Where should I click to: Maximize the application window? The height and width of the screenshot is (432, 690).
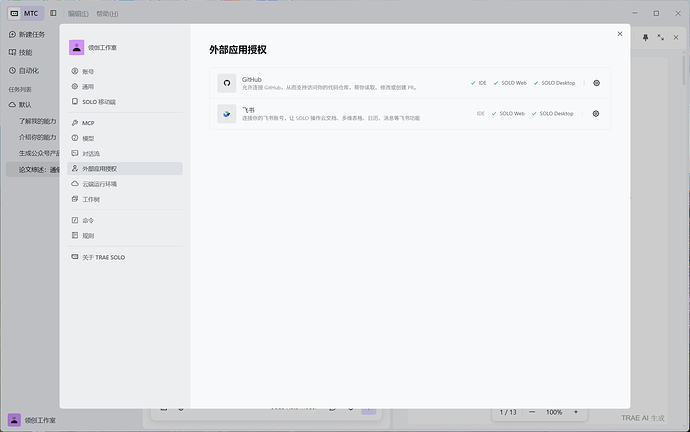656,13
